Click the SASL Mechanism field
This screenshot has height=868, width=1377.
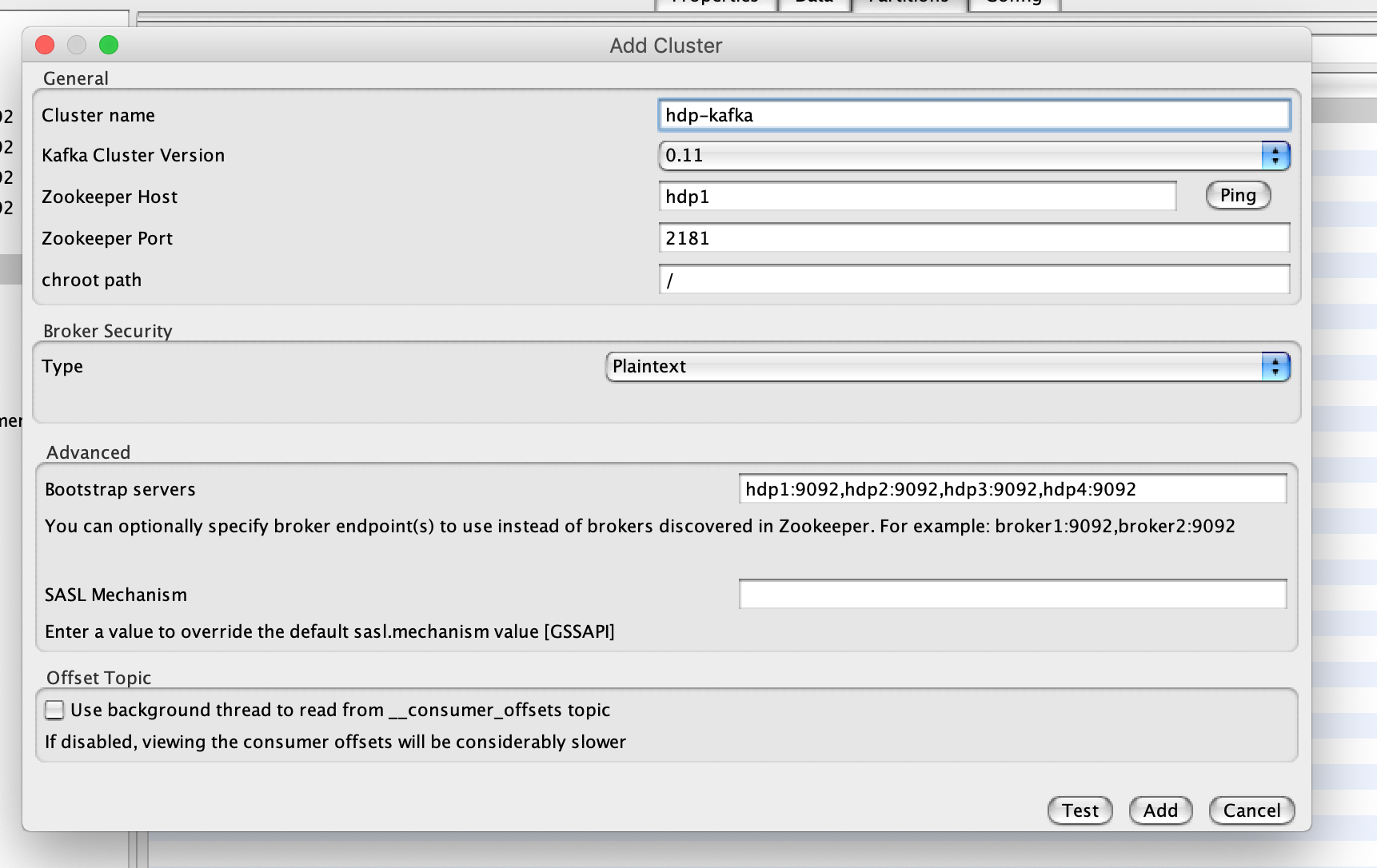(x=1012, y=595)
